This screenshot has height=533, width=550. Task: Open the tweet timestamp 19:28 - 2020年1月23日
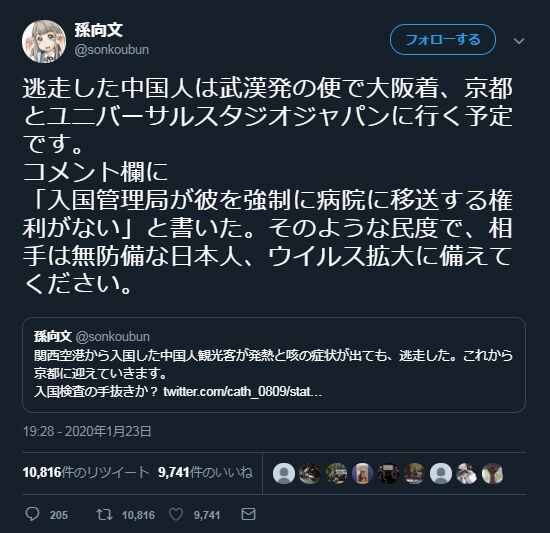click(87, 431)
